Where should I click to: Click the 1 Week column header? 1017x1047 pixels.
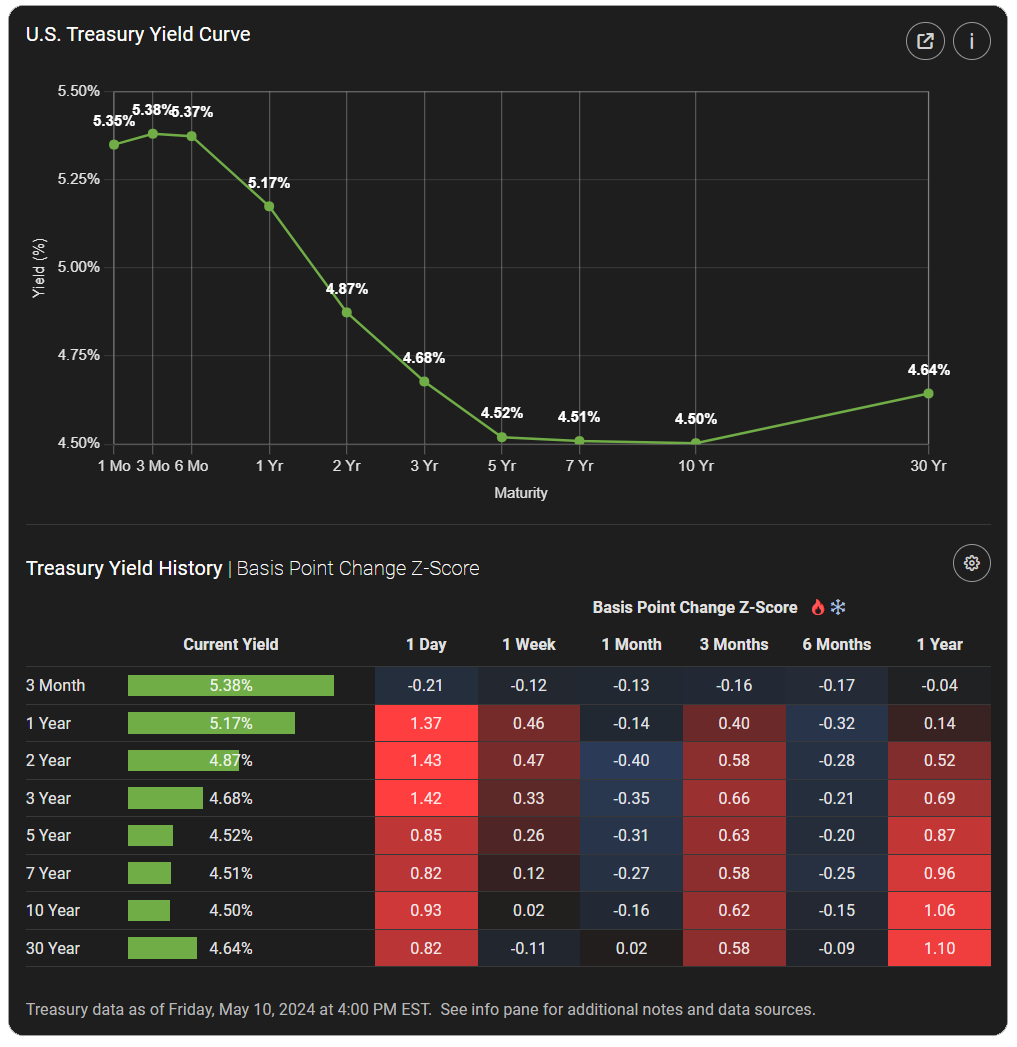click(x=528, y=644)
